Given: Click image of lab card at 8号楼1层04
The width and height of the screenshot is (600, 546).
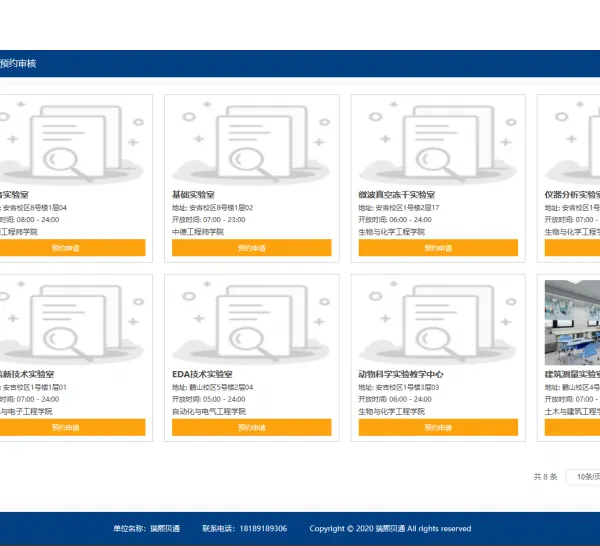Looking at the screenshot, I should point(72,143).
